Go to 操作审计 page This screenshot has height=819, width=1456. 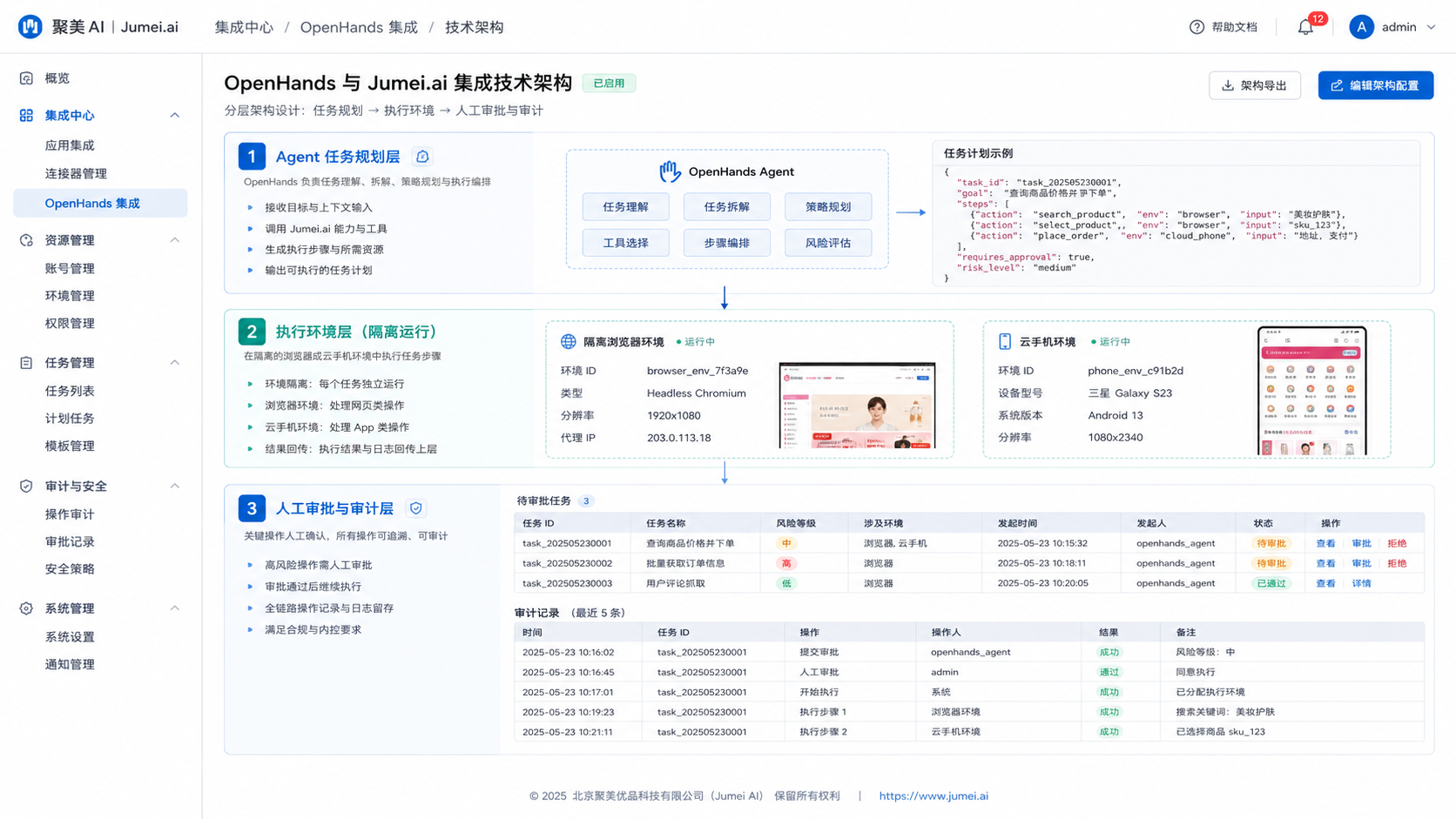pyautogui.click(x=70, y=514)
